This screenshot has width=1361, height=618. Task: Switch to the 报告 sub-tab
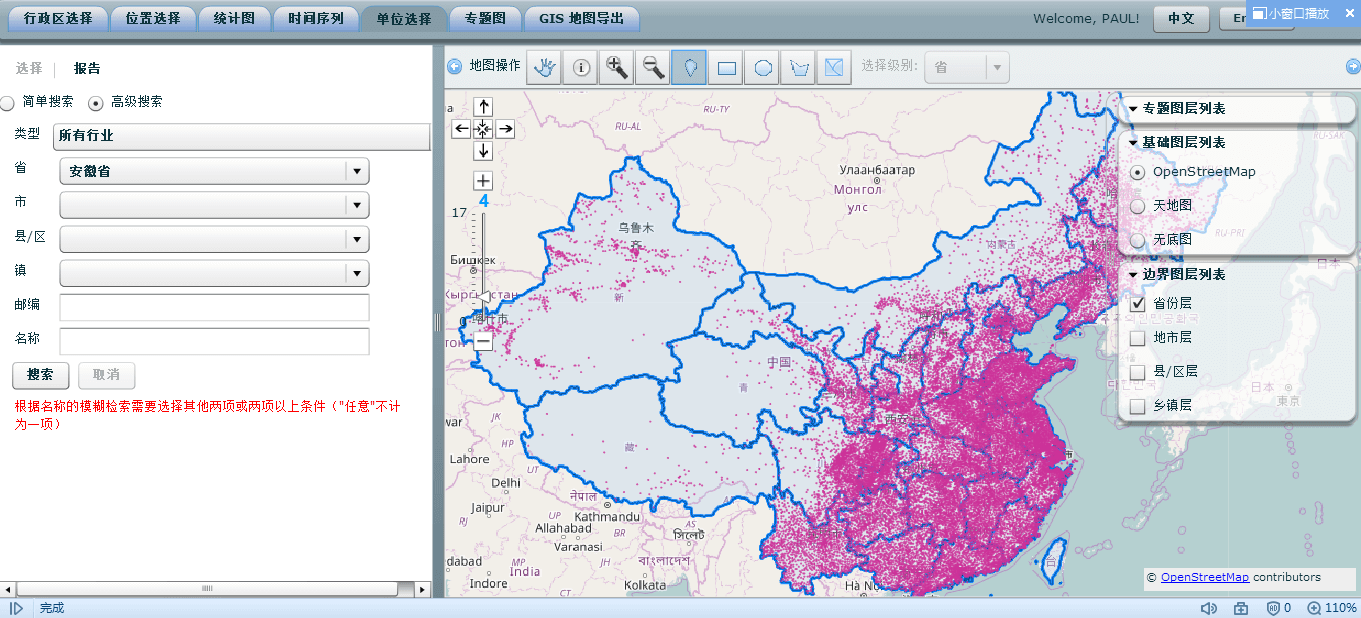pyautogui.click(x=87, y=69)
